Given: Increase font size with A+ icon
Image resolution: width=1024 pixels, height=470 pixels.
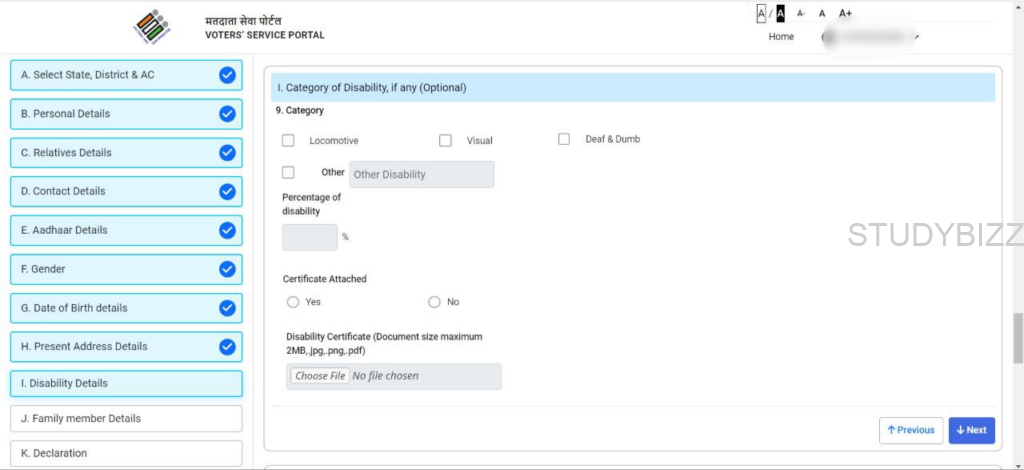Looking at the screenshot, I should 845,13.
